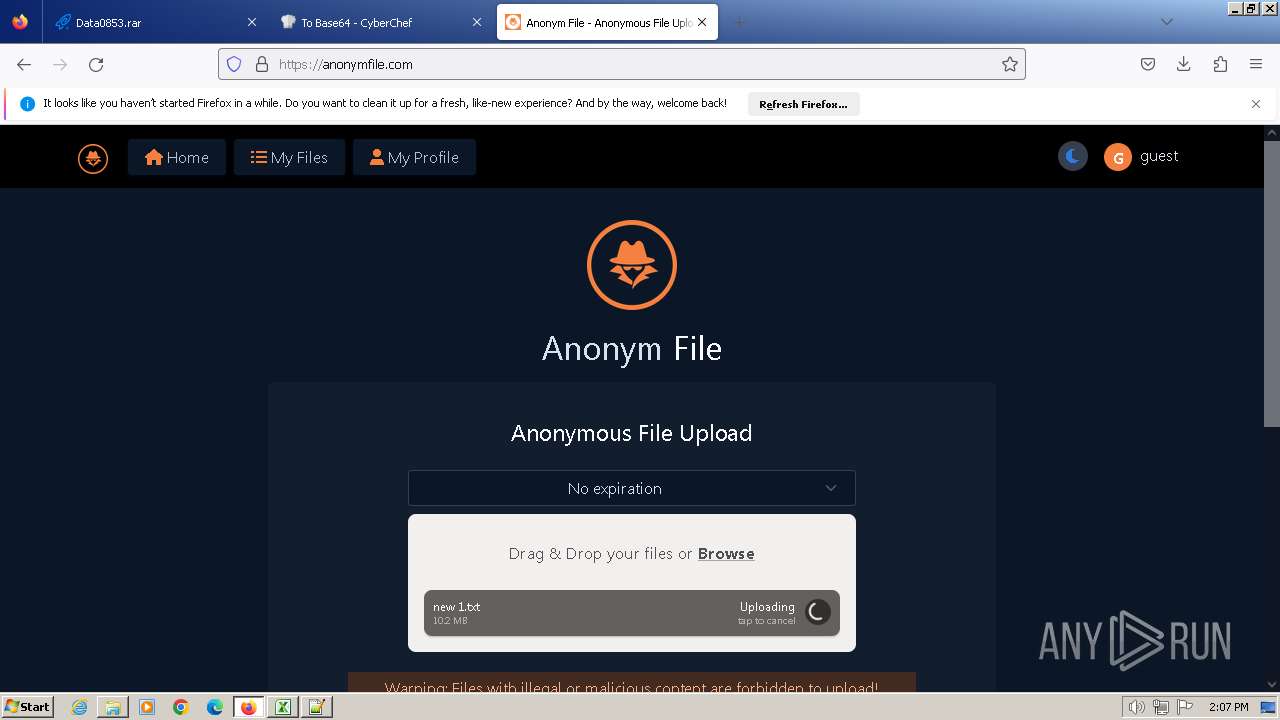Open My Files

pyautogui.click(x=289, y=158)
